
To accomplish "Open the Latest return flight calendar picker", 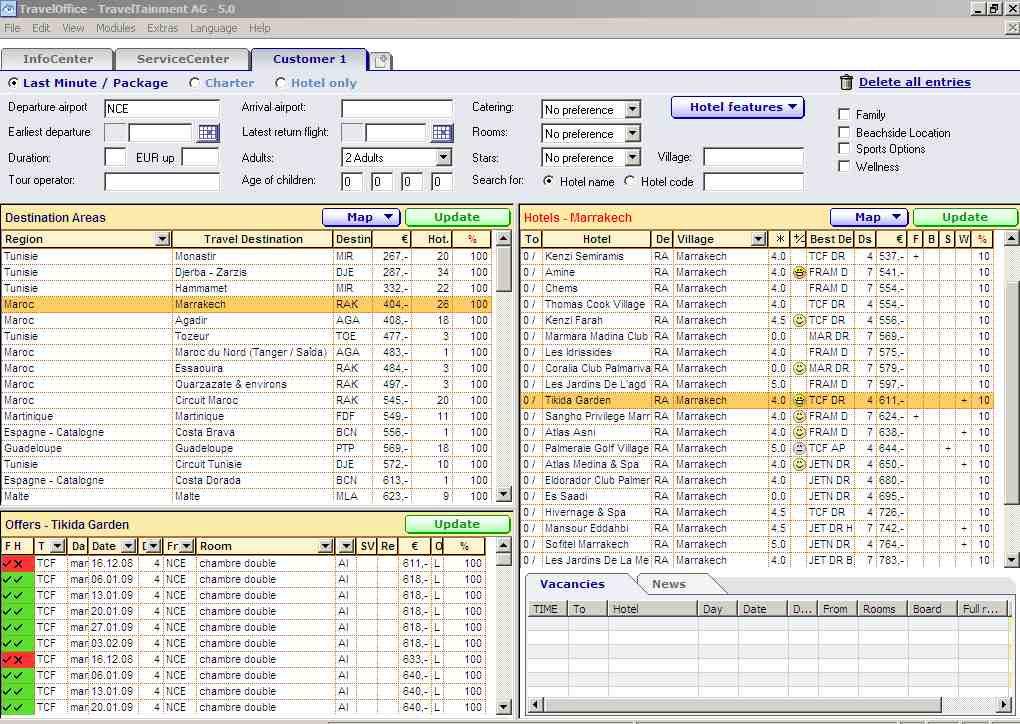I will pyautogui.click(x=442, y=133).
